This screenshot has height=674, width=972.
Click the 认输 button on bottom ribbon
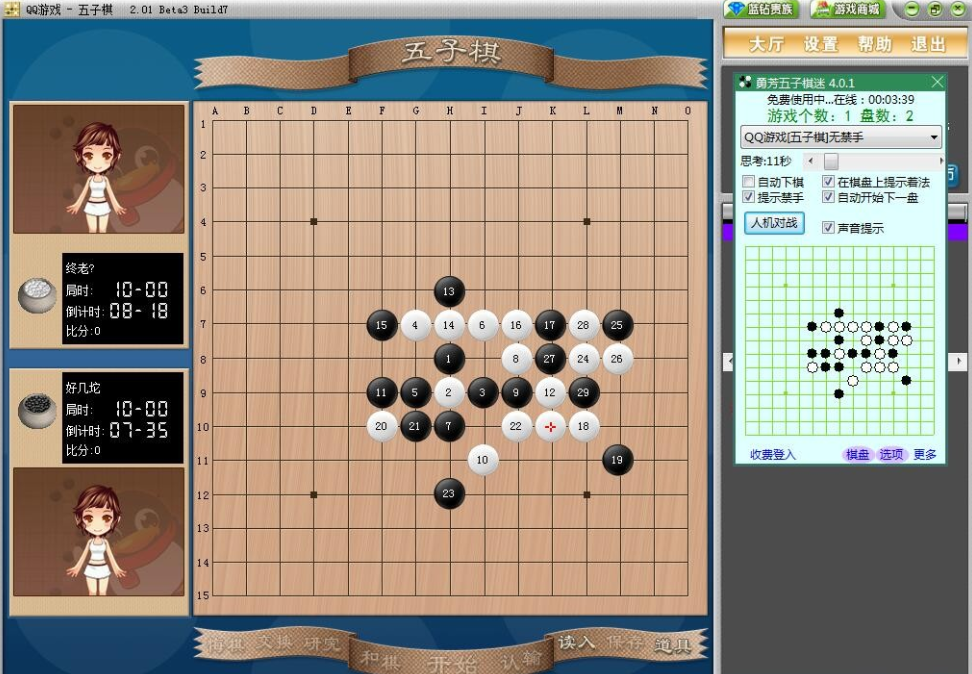point(521,660)
